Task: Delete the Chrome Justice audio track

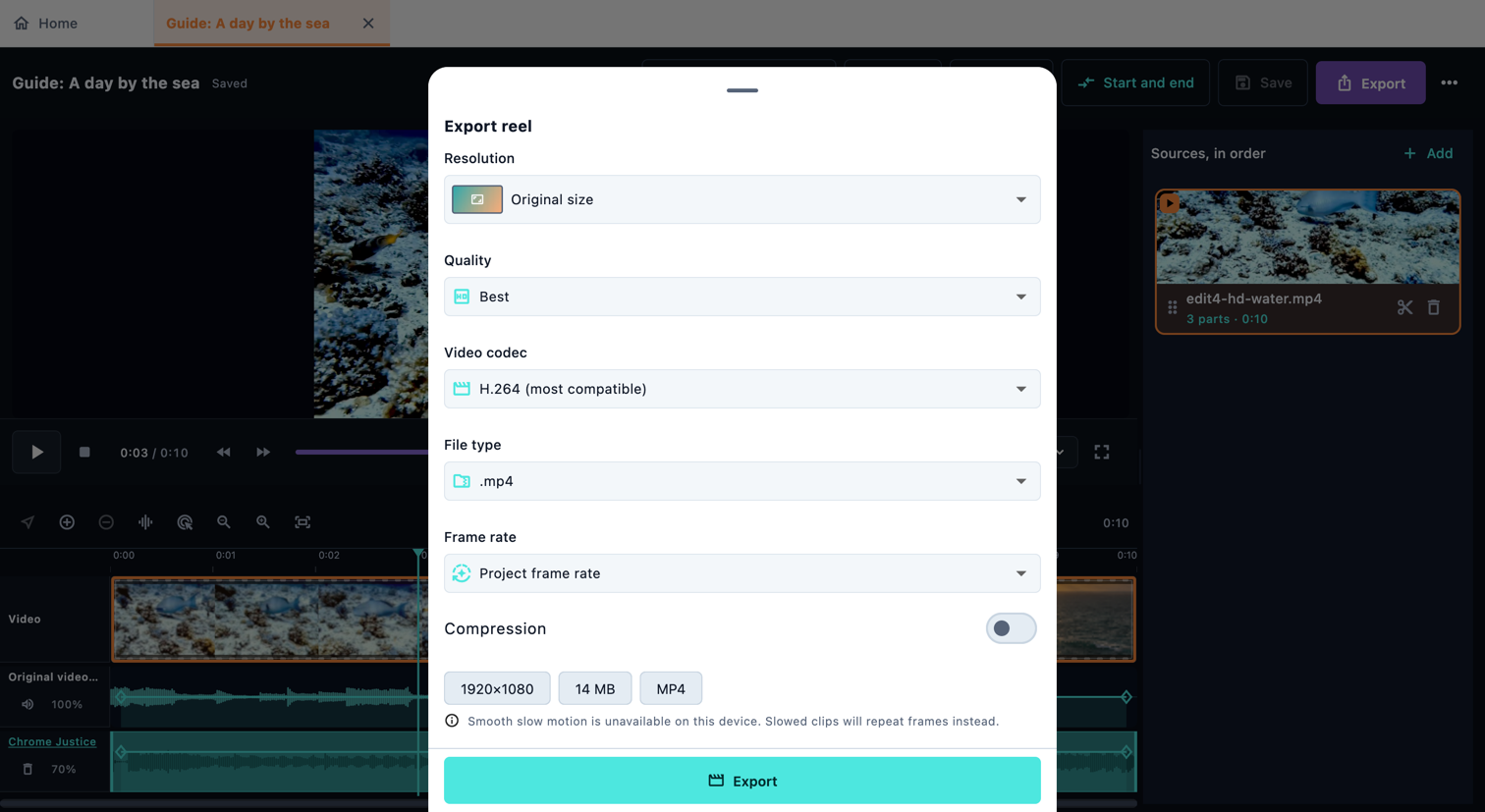Action: (x=27, y=770)
